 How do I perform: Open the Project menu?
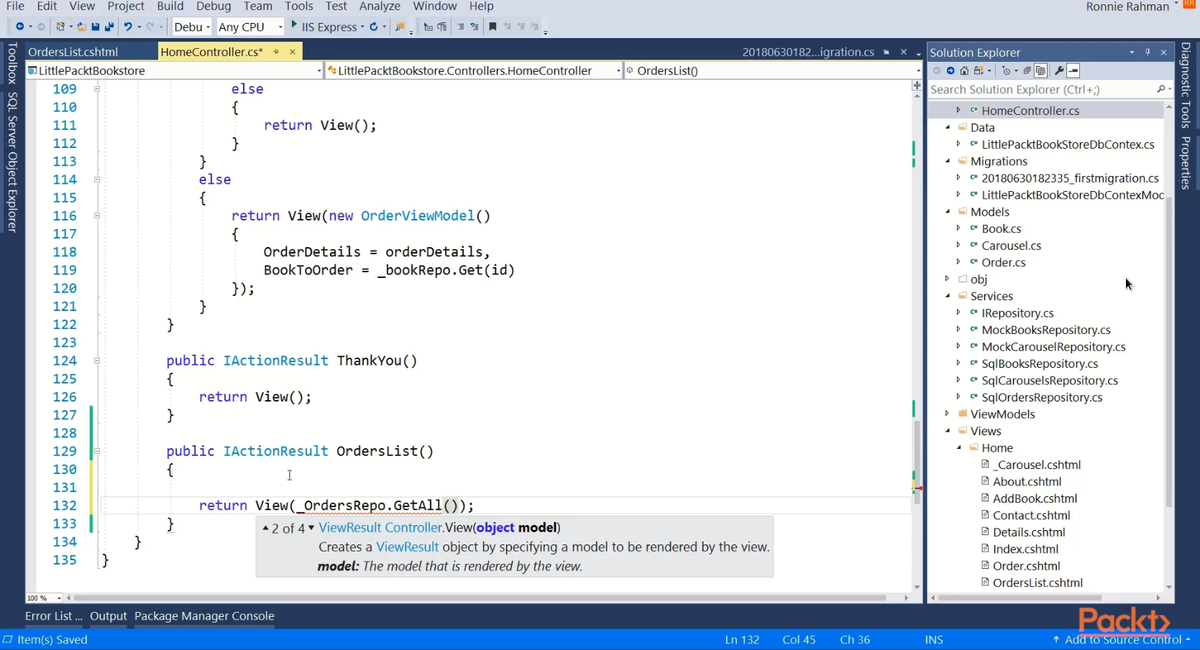(125, 6)
